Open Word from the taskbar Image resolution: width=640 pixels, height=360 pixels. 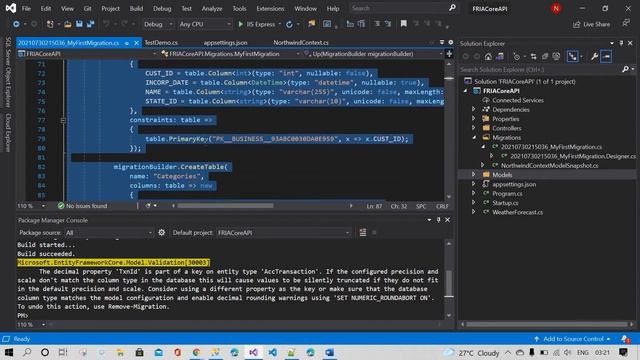(329, 352)
